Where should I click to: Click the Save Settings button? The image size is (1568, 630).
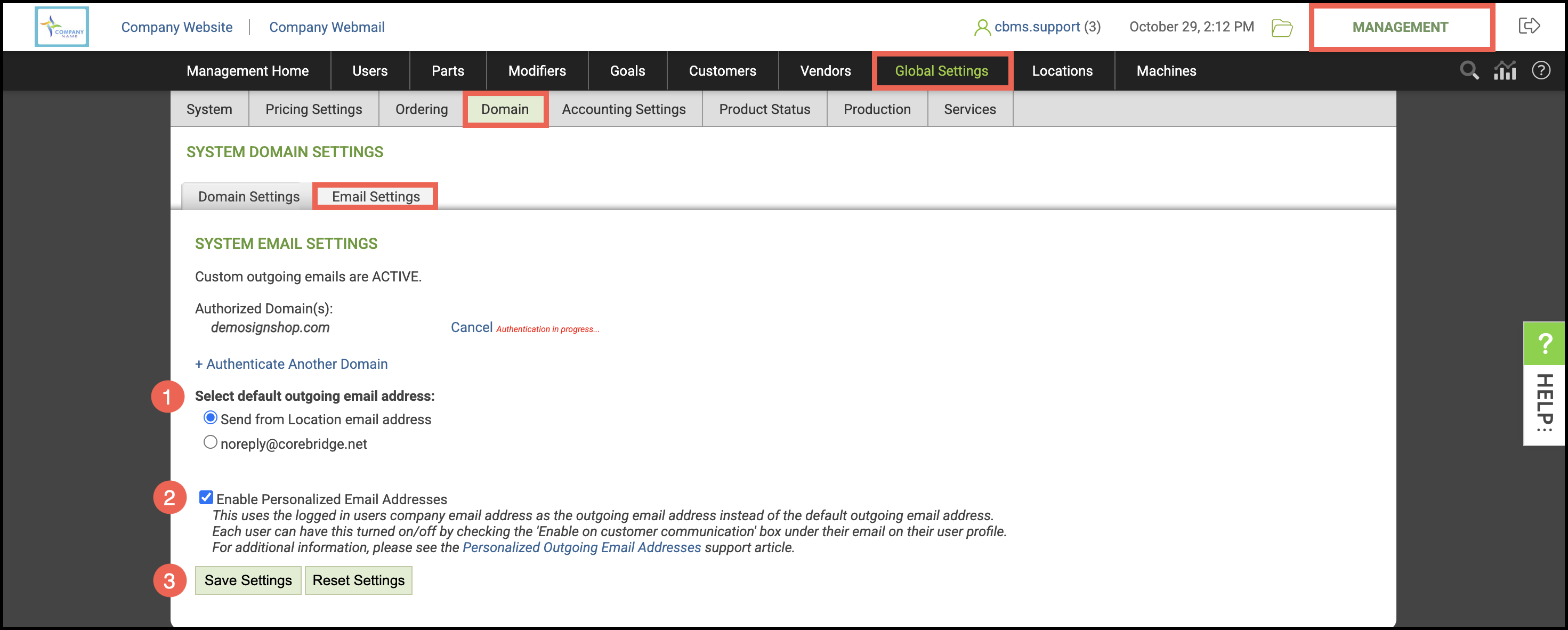coord(248,580)
